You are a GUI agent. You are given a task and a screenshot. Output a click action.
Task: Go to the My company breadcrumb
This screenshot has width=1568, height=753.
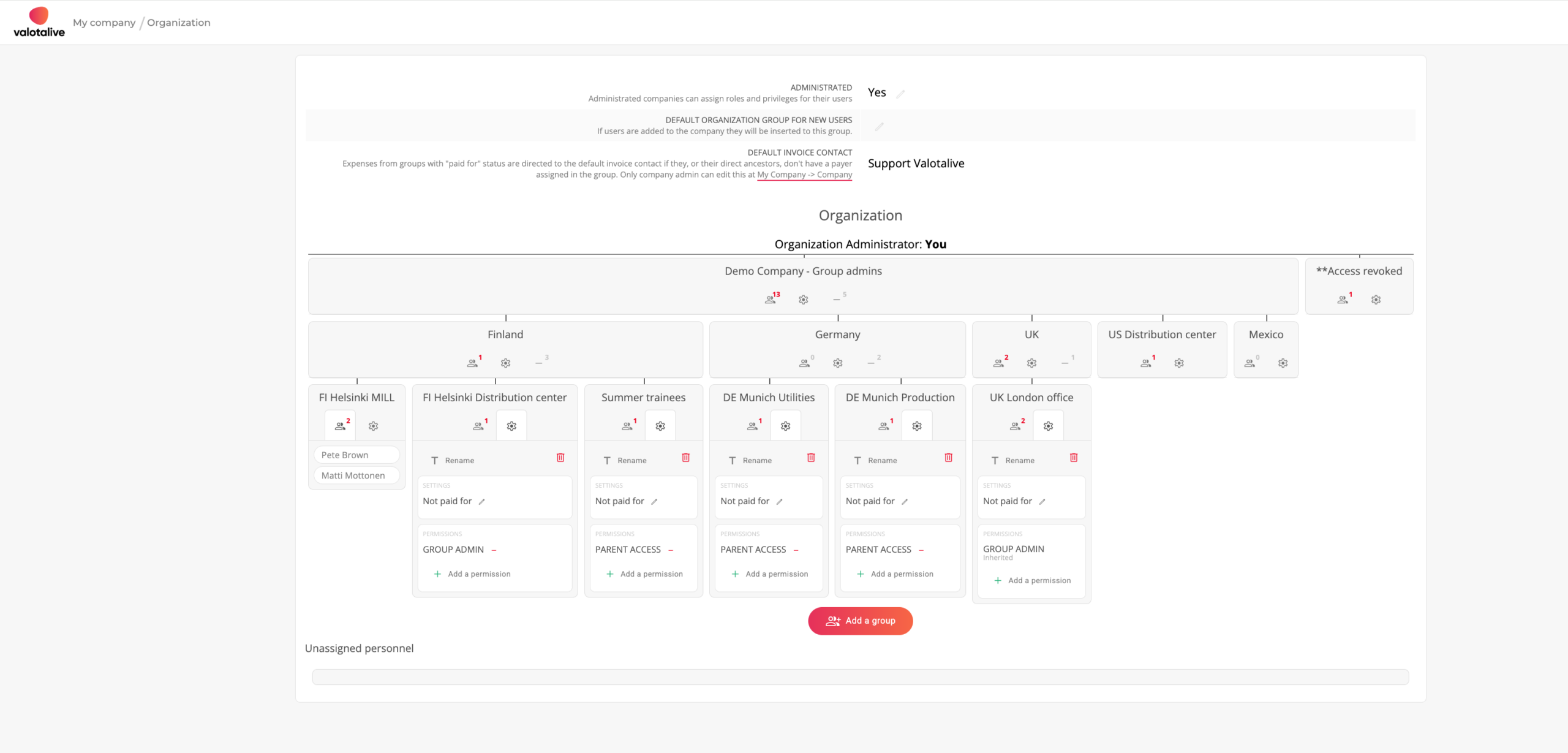tap(104, 23)
